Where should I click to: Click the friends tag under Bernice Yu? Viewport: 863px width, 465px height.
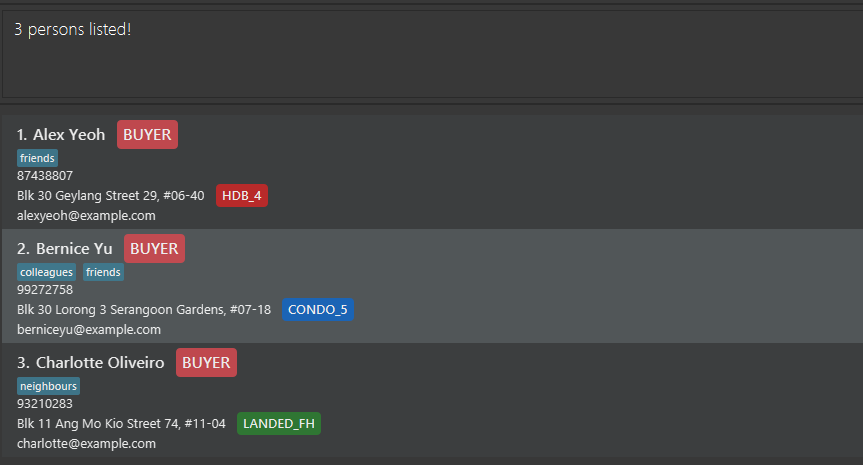[x=103, y=272]
